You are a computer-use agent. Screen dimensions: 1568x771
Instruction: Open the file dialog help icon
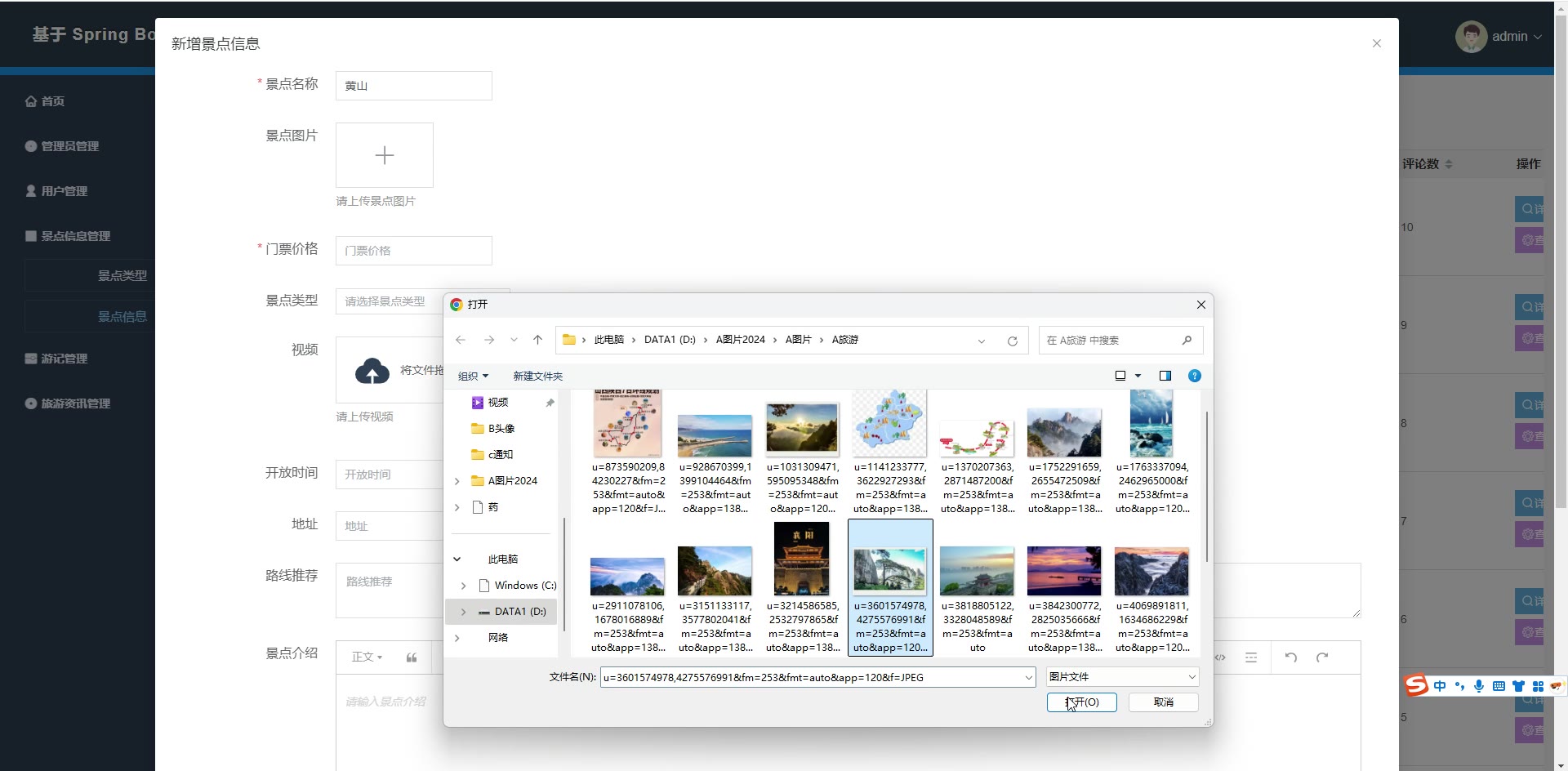1194,376
